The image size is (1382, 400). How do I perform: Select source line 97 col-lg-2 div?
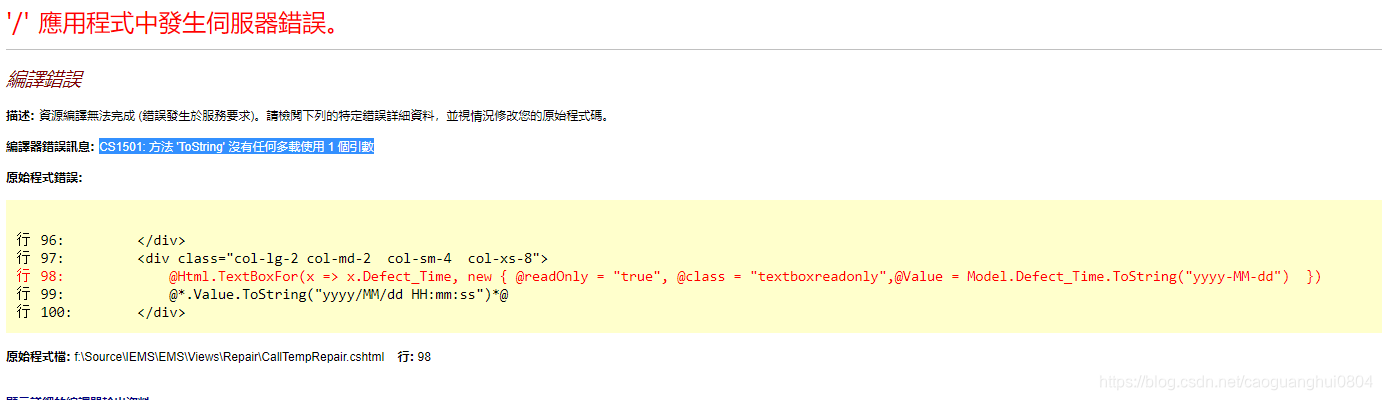click(x=282, y=258)
